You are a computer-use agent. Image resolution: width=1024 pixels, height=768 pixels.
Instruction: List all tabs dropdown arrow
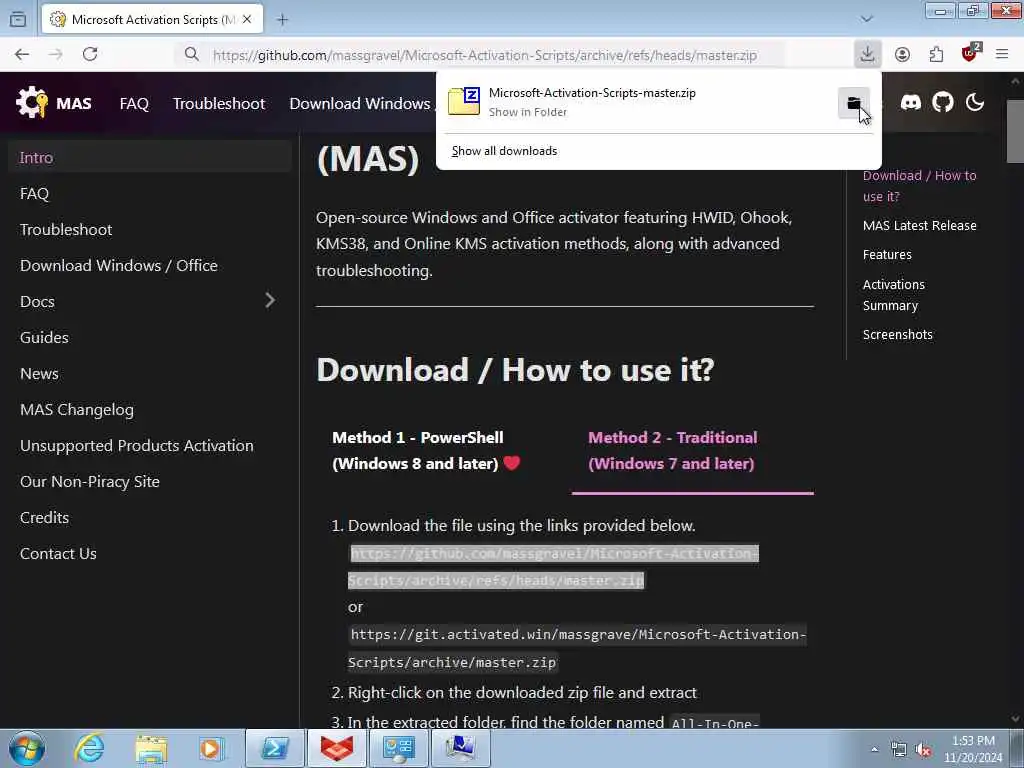tap(867, 19)
